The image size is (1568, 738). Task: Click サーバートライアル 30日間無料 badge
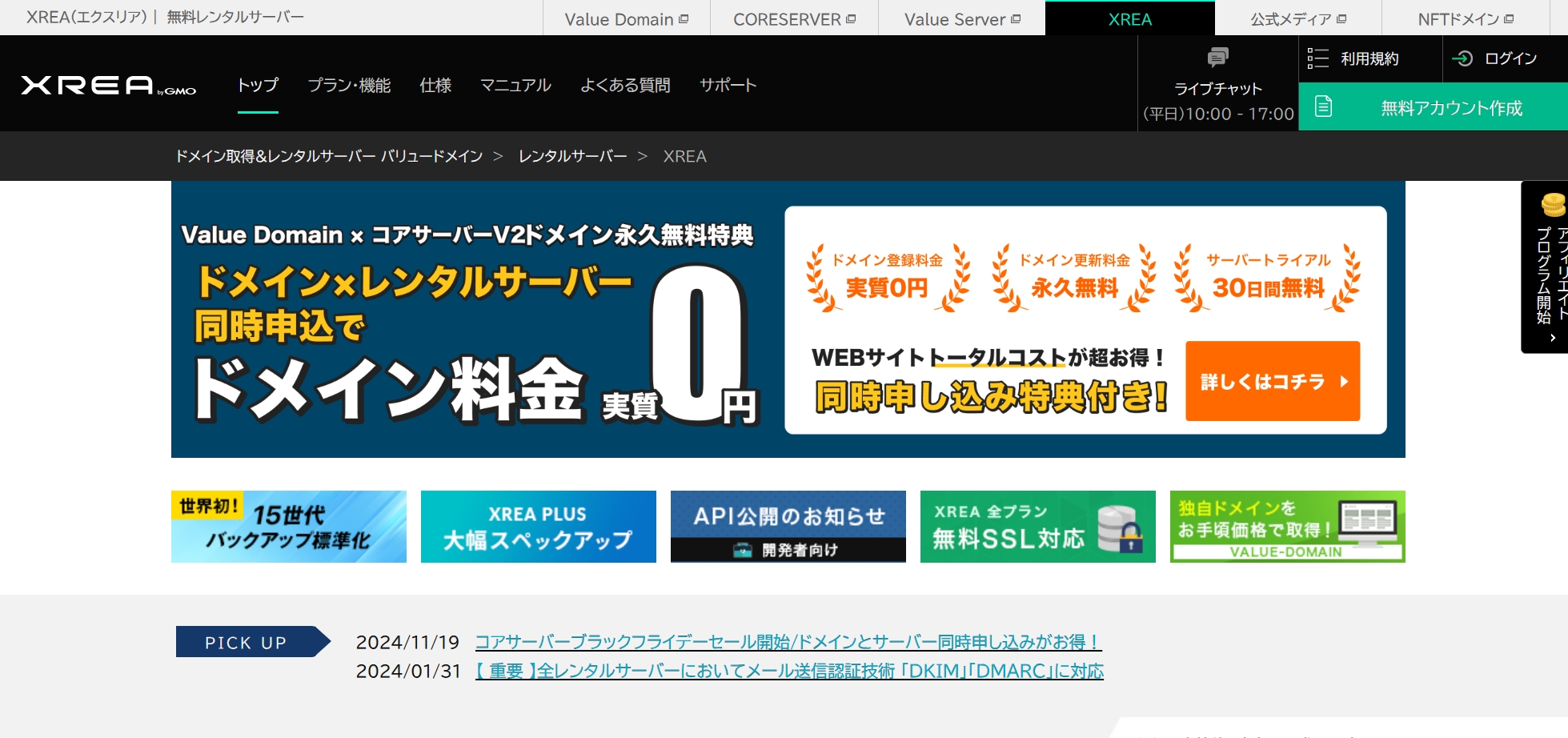pos(1268,277)
